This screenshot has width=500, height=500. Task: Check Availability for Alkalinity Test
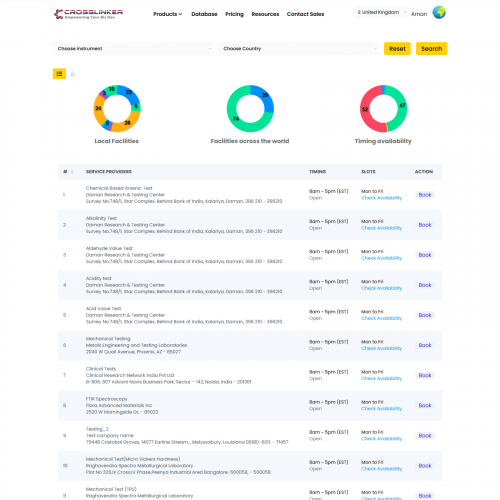381,228
